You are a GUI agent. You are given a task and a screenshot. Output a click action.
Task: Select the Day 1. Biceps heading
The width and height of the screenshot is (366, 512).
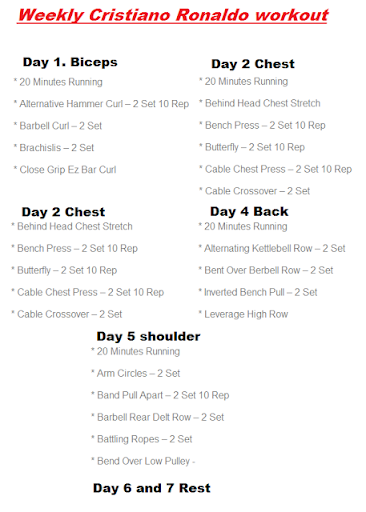point(70,62)
